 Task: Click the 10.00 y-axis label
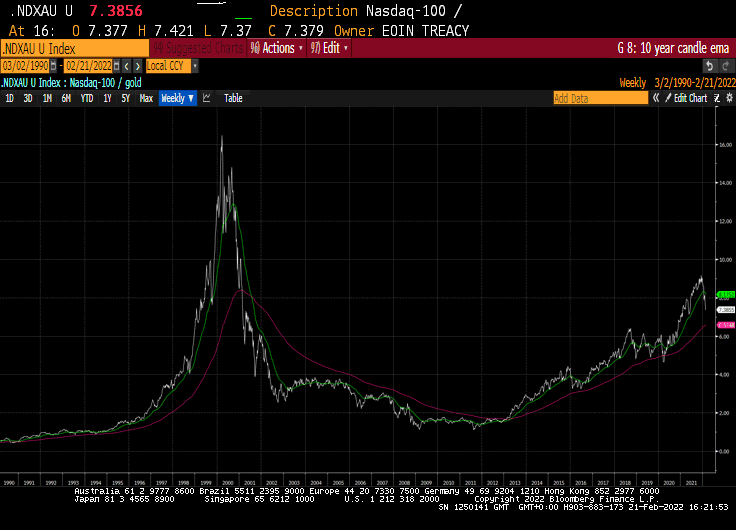click(x=725, y=260)
